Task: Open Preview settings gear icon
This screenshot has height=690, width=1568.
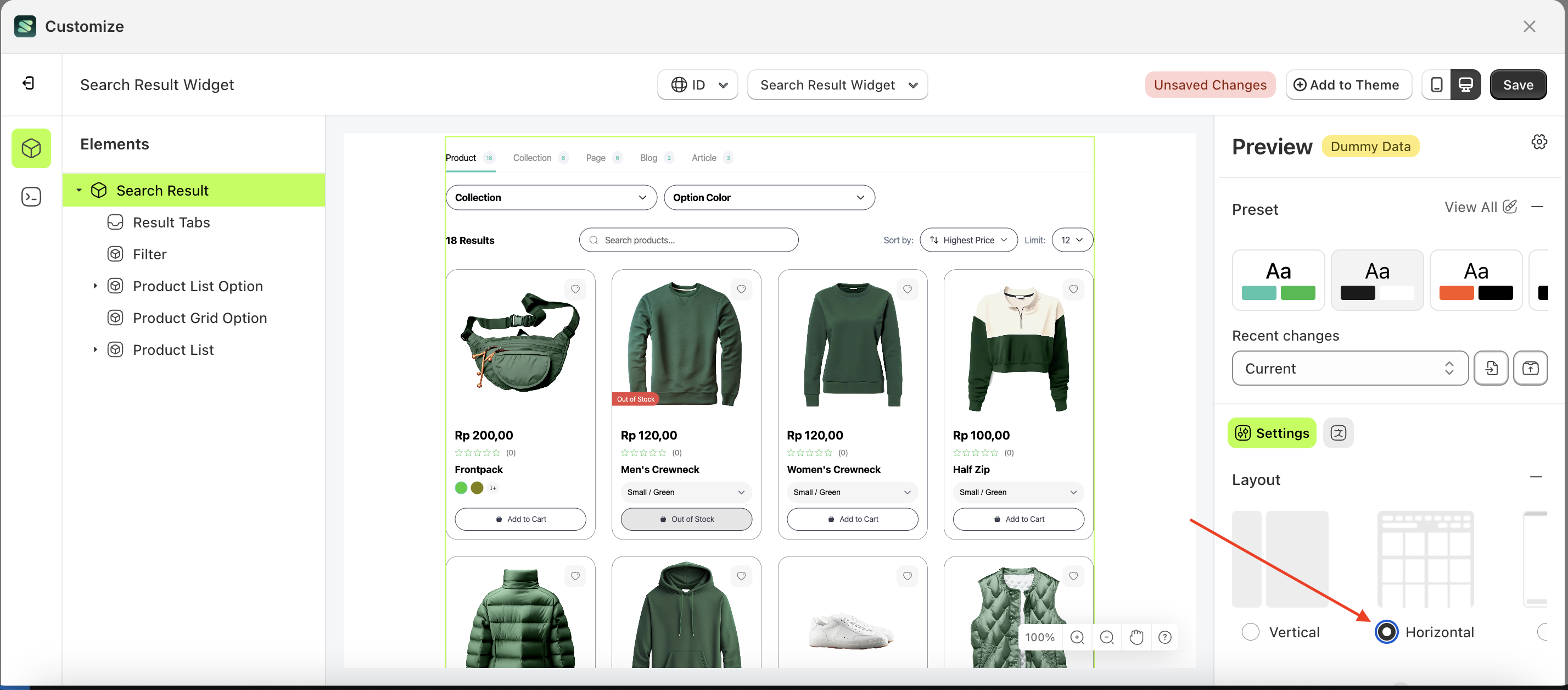Action: pos(1539,142)
